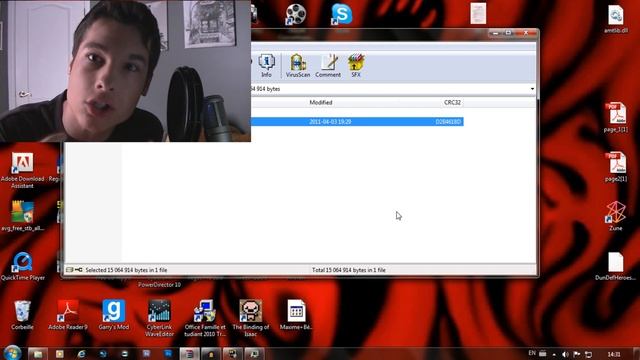Click the EN language indicator in tray
The image size is (640, 360).
tap(532, 353)
